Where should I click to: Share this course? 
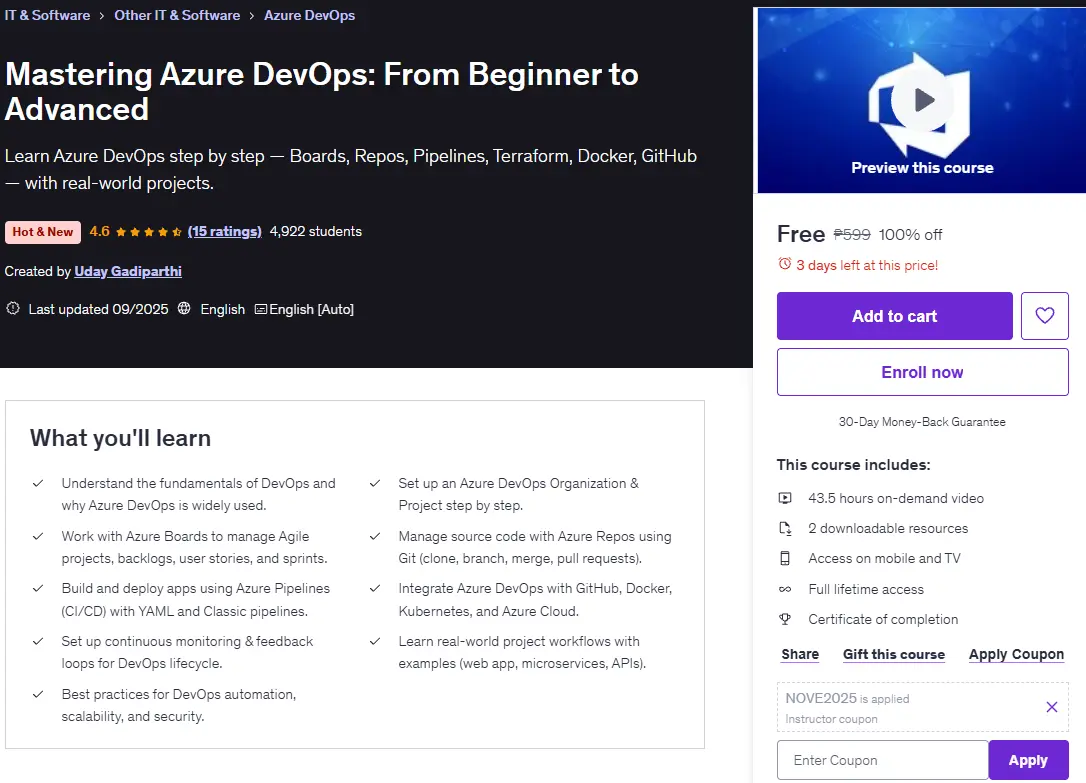pyautogui.click(x=800, y=654)
